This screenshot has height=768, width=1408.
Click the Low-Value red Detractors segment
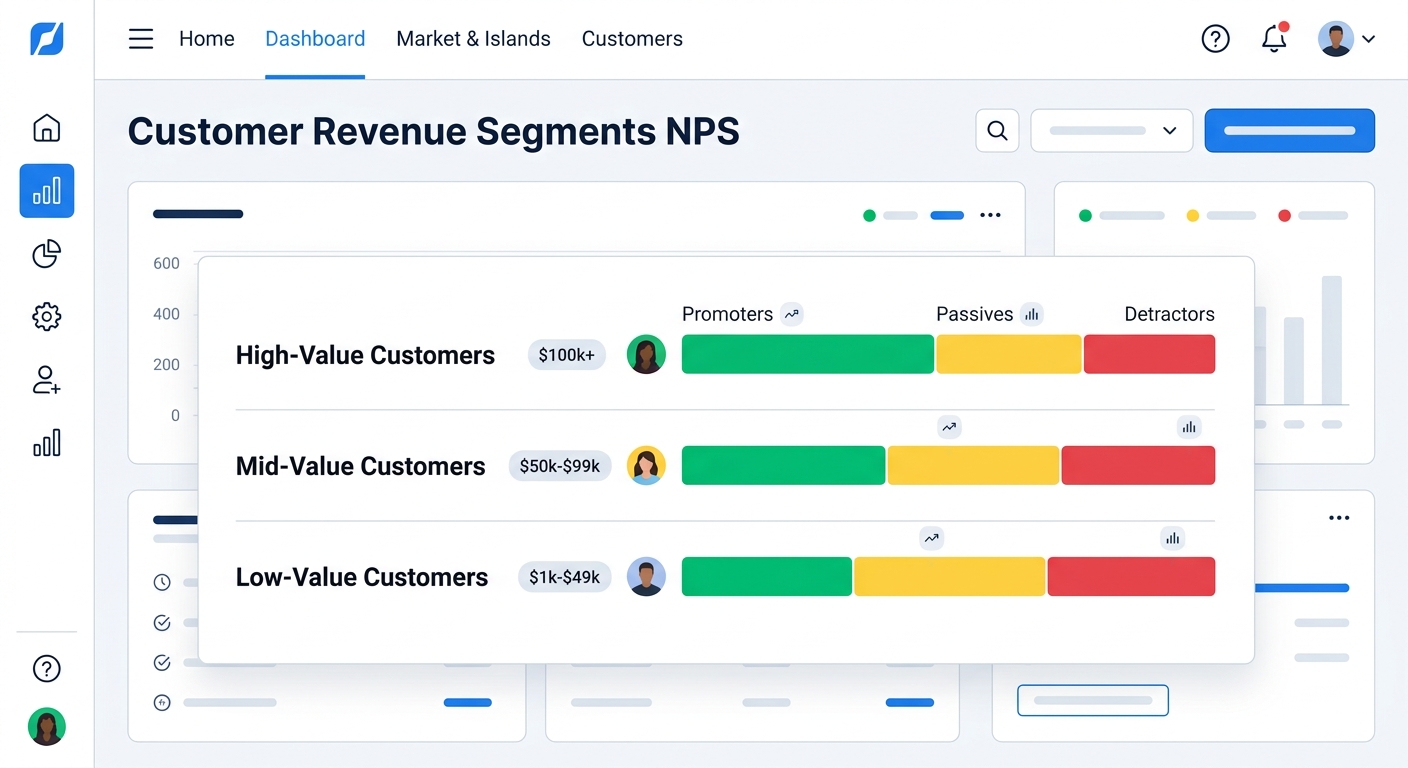pyautogui.click(x=1132, y=577)
